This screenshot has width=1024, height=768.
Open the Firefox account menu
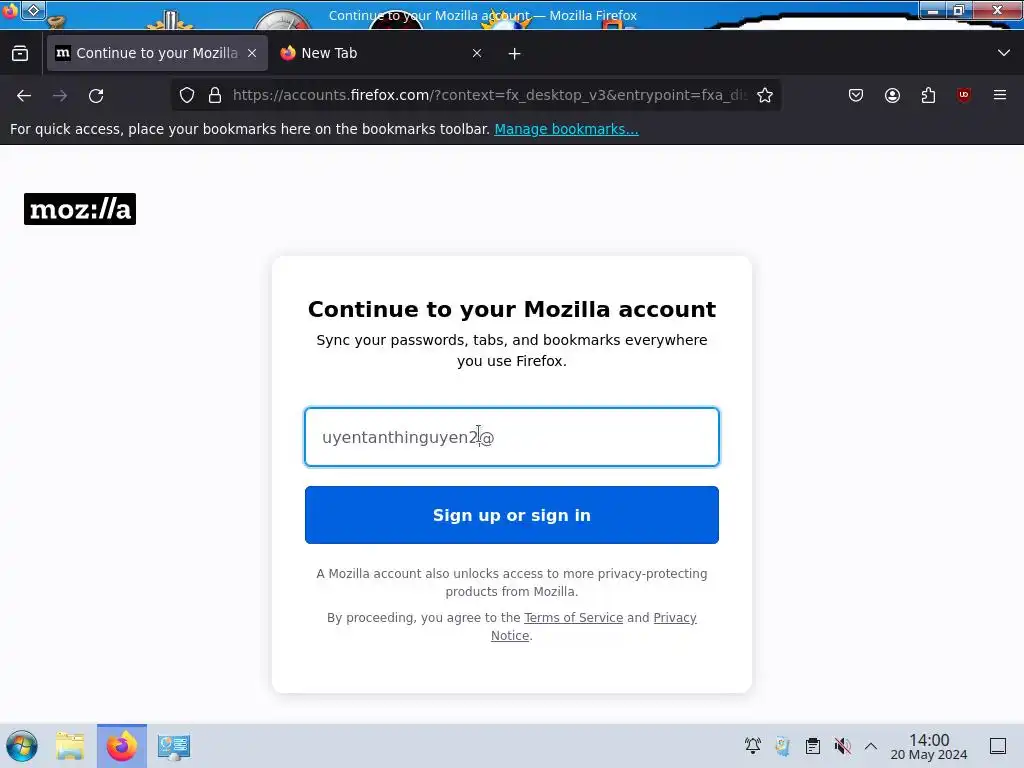pyautogui.click(x=892, y=95)
